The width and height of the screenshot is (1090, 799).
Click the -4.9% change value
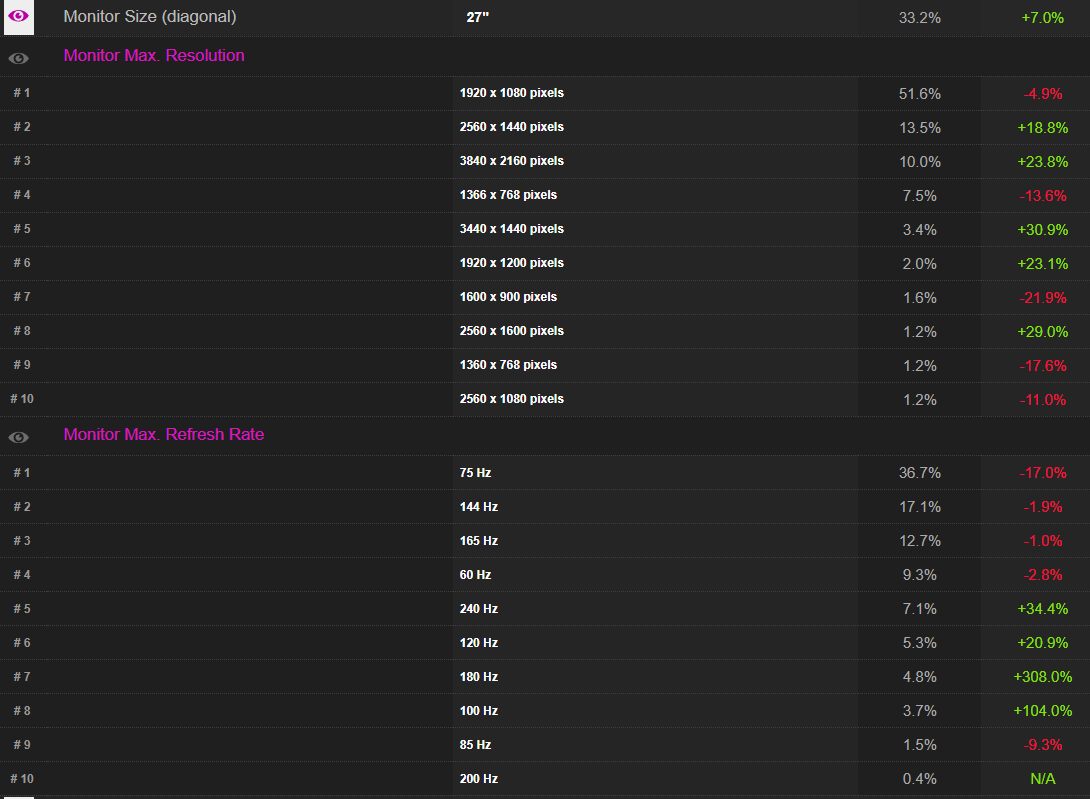coord(1042,94)
